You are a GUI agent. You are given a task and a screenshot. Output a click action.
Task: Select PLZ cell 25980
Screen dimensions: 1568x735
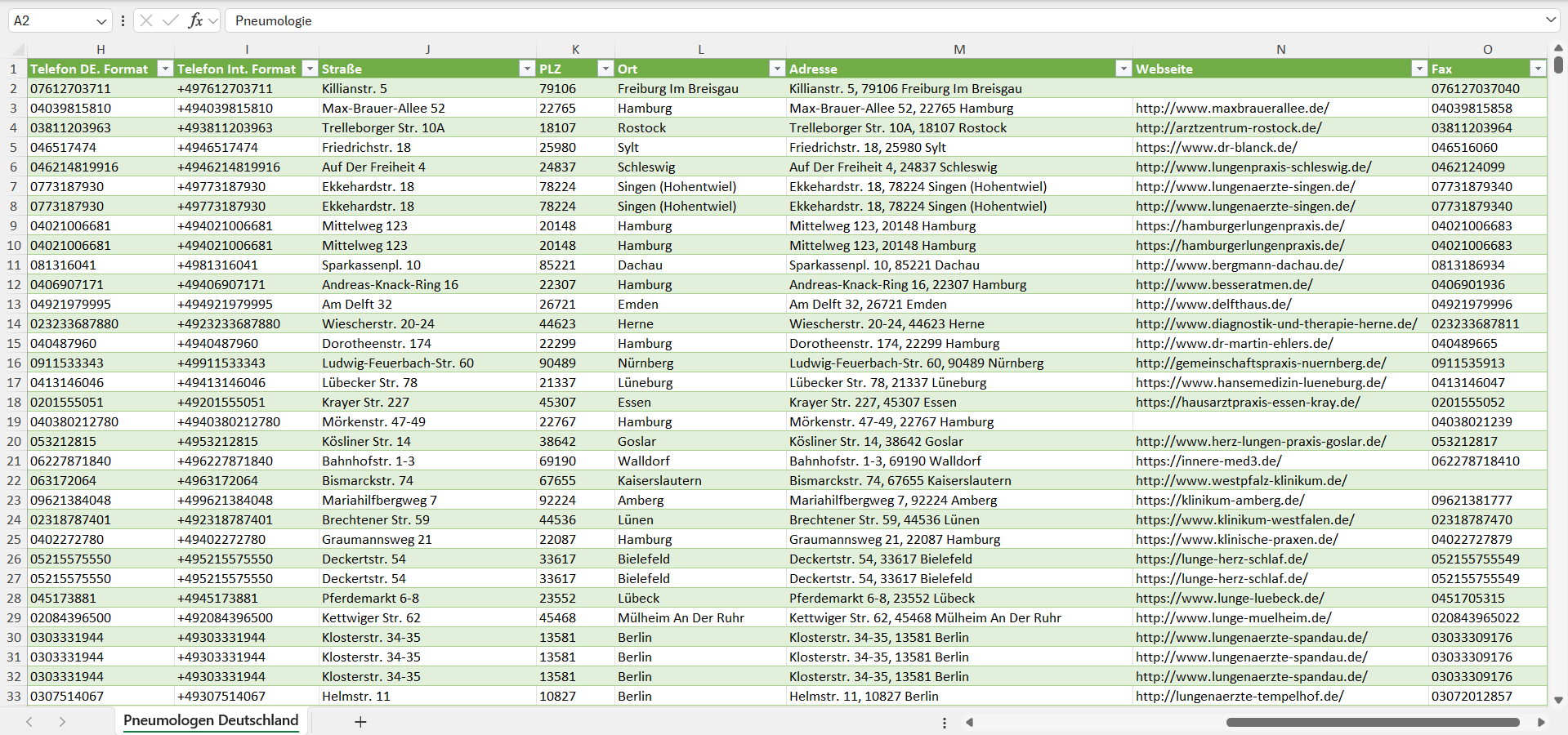coord(575,147)
